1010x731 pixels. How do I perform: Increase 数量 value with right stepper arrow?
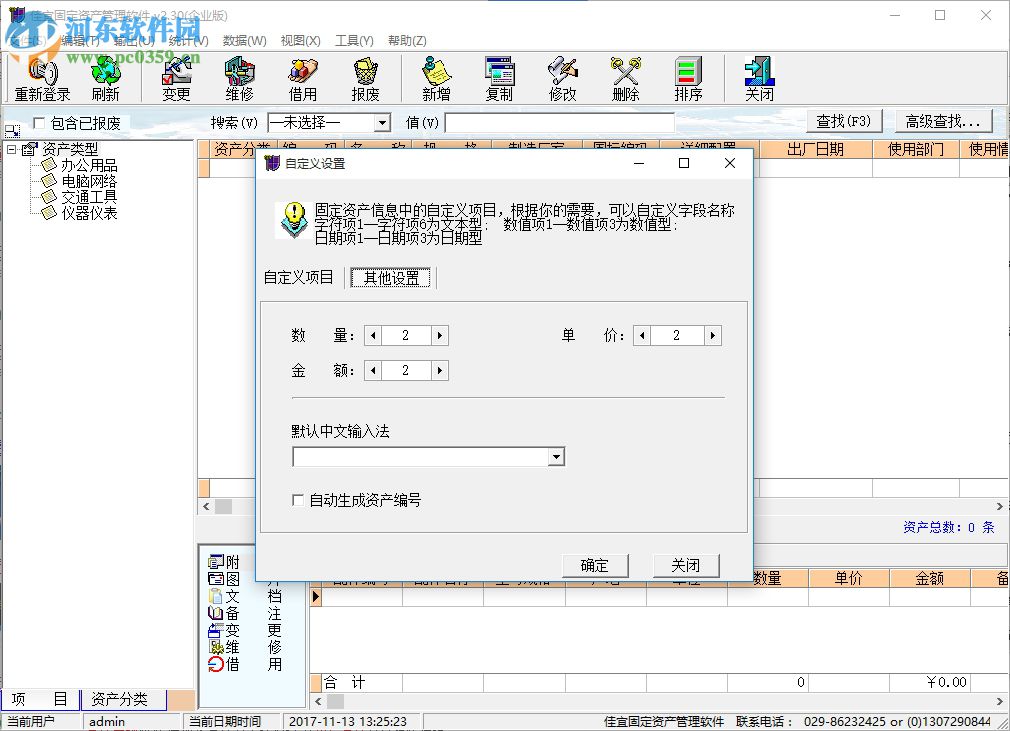coord(440,335)
